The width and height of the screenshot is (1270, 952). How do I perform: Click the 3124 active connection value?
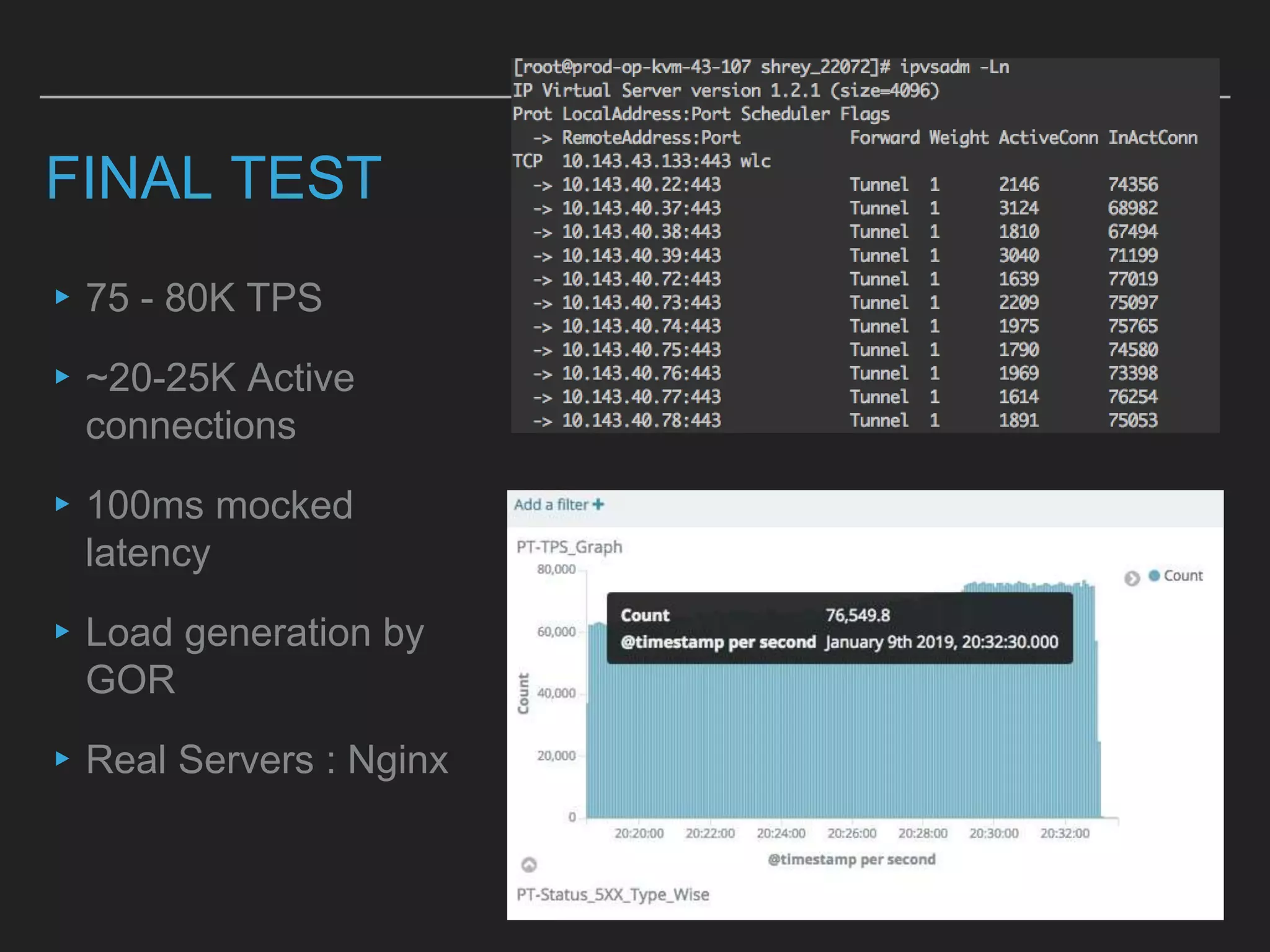coord(1019,208)
